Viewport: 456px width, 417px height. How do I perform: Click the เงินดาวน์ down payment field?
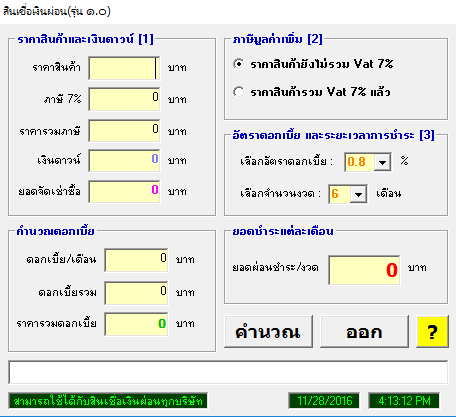(124, 161)
